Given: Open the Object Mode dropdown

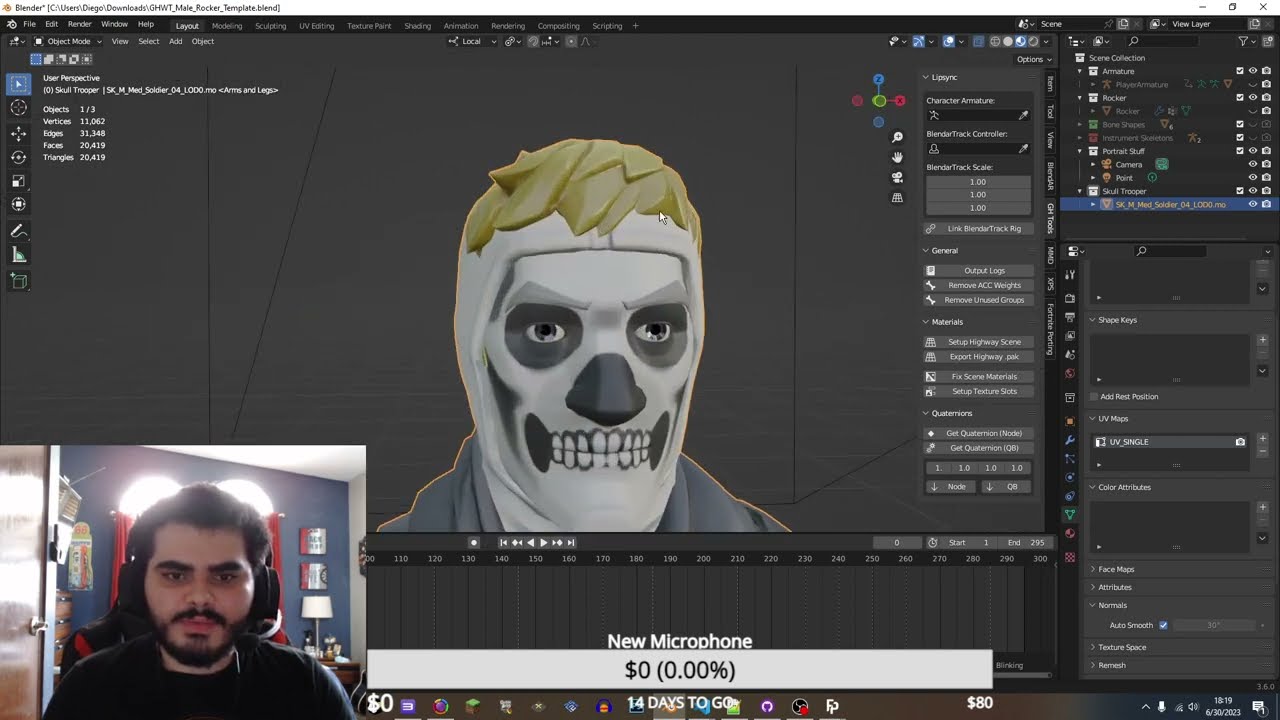Looking at the screenshot, I should pyautogui.click(x=68, y=41).
